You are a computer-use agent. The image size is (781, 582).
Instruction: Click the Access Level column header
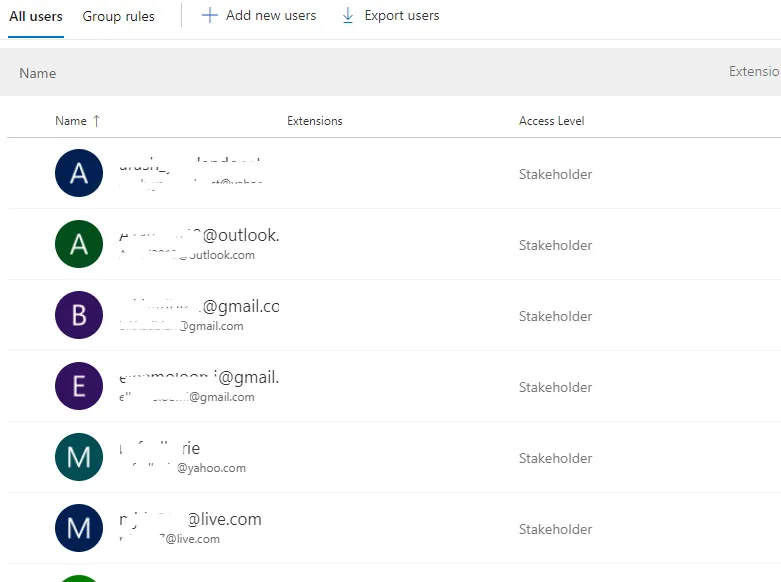552,121
